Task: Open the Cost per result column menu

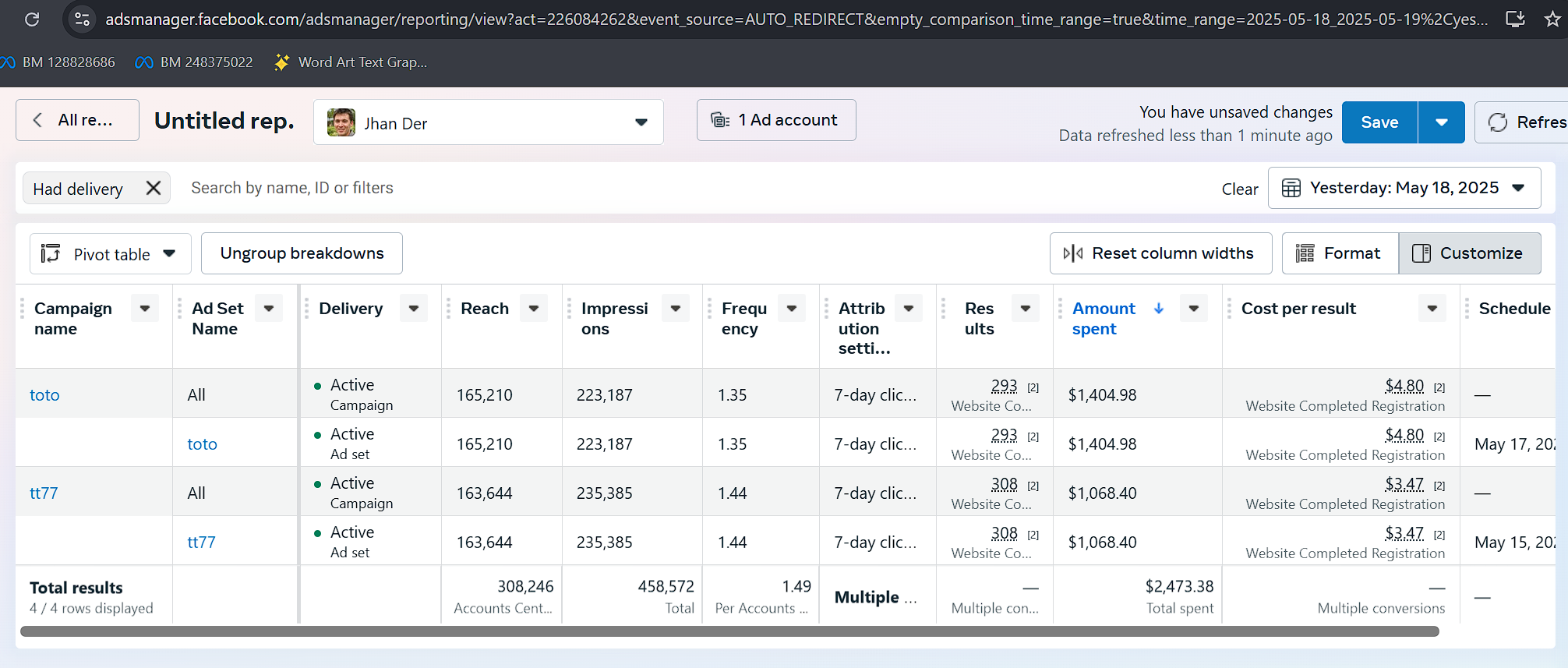Action: (1432, 309)
